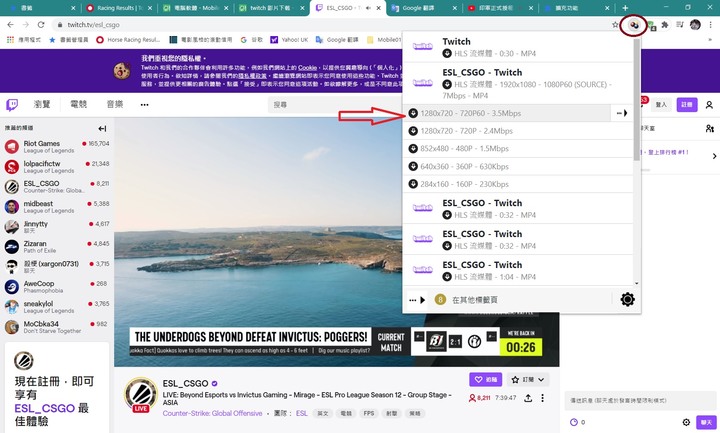
Task: Open the ESL team link
Action: click(x=302, y=413)
